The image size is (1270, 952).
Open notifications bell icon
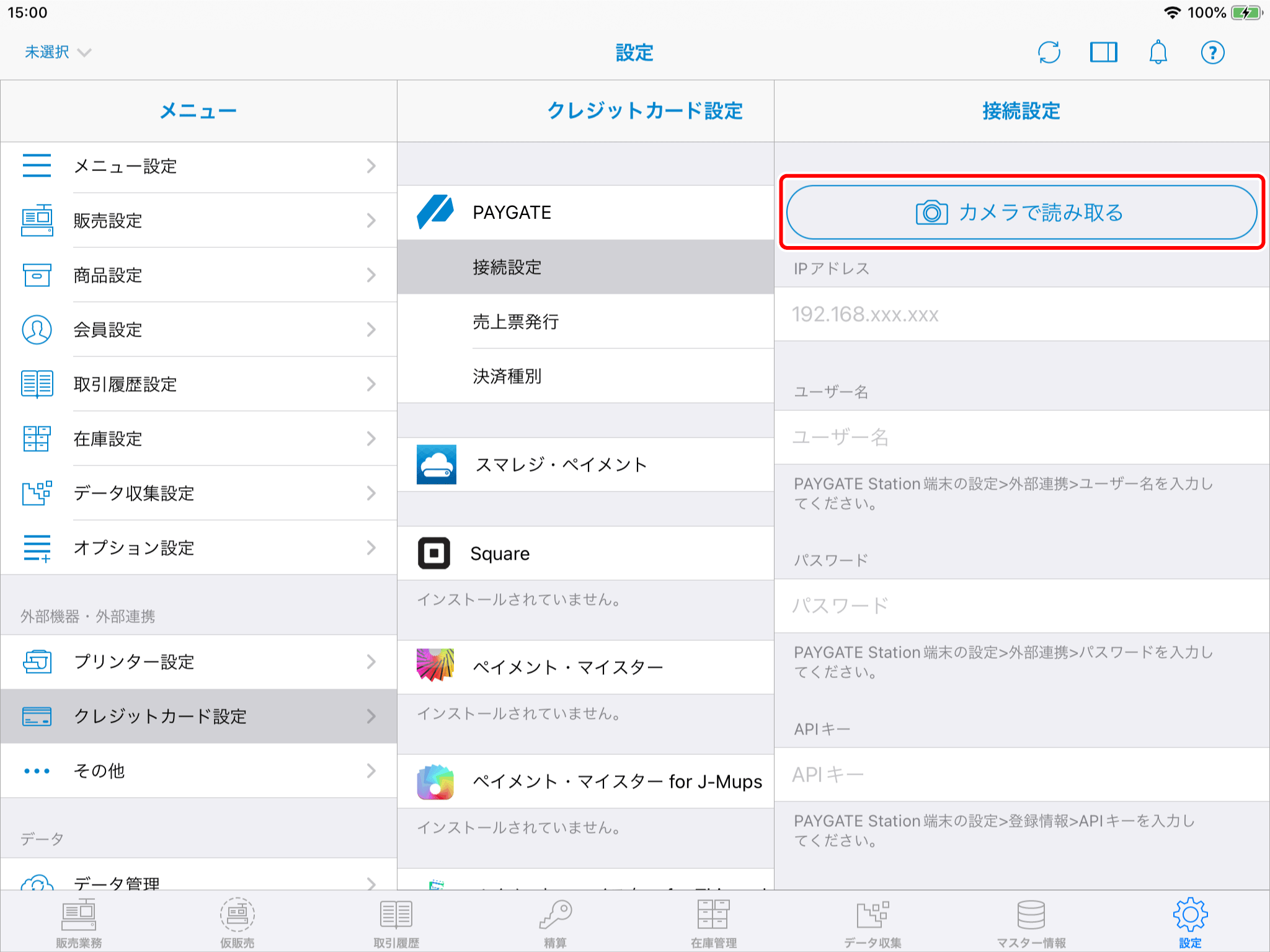(1158, 53)
